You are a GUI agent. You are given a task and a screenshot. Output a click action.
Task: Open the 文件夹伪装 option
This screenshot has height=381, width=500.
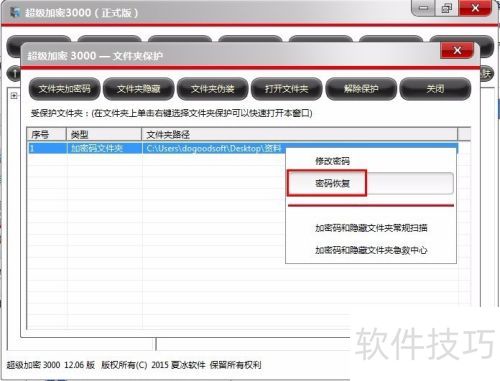tap(213, 89)
